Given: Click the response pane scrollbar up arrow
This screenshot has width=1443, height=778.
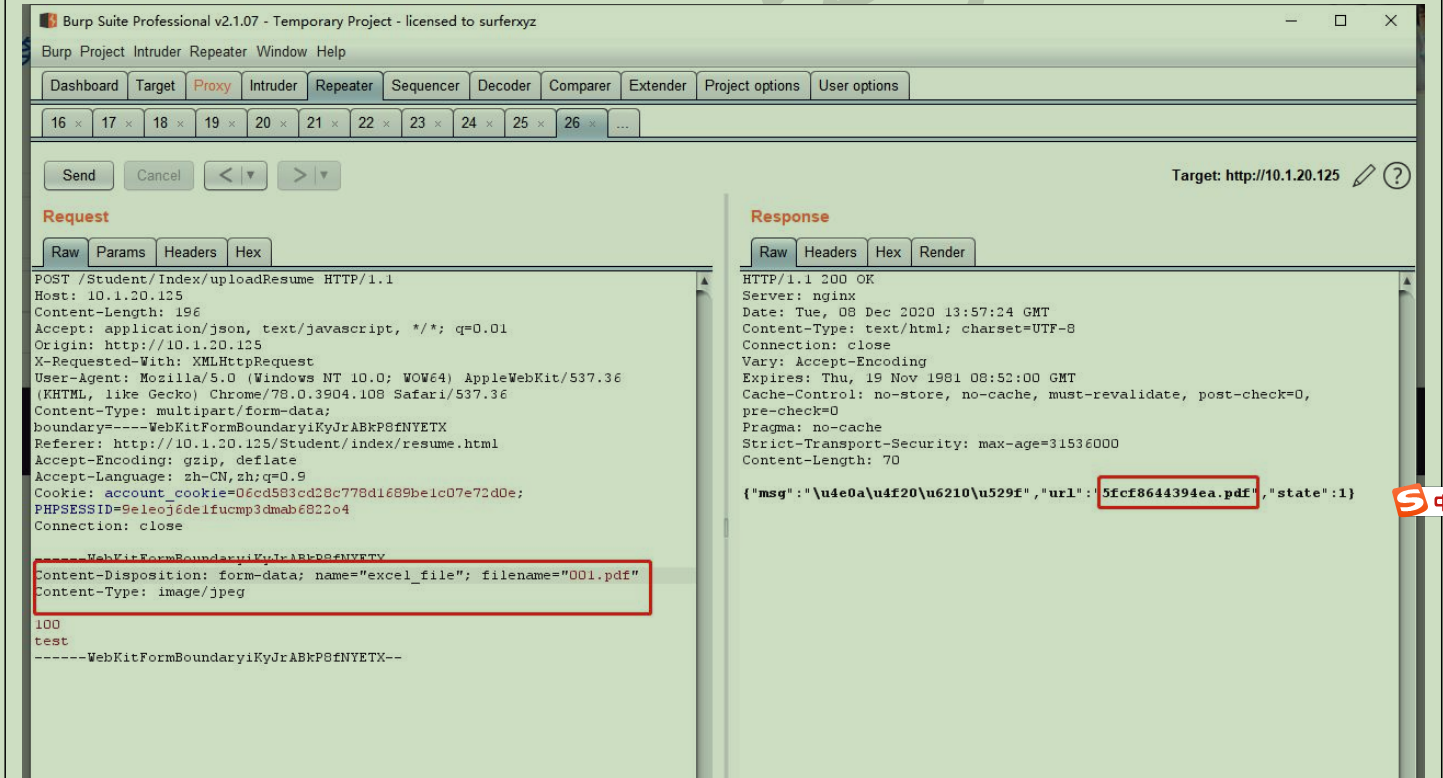Looking at the screenshot, I should click(x=1407, y=281).
